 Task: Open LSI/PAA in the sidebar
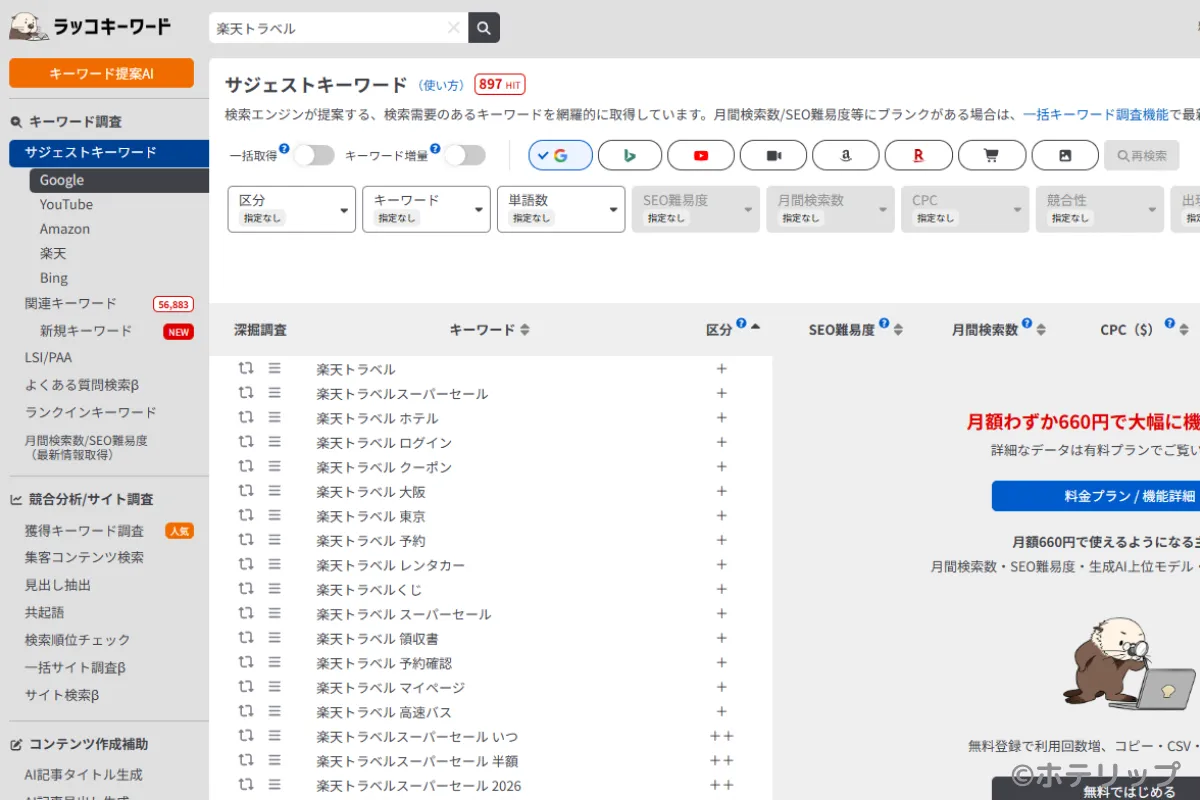coord(48,357)
